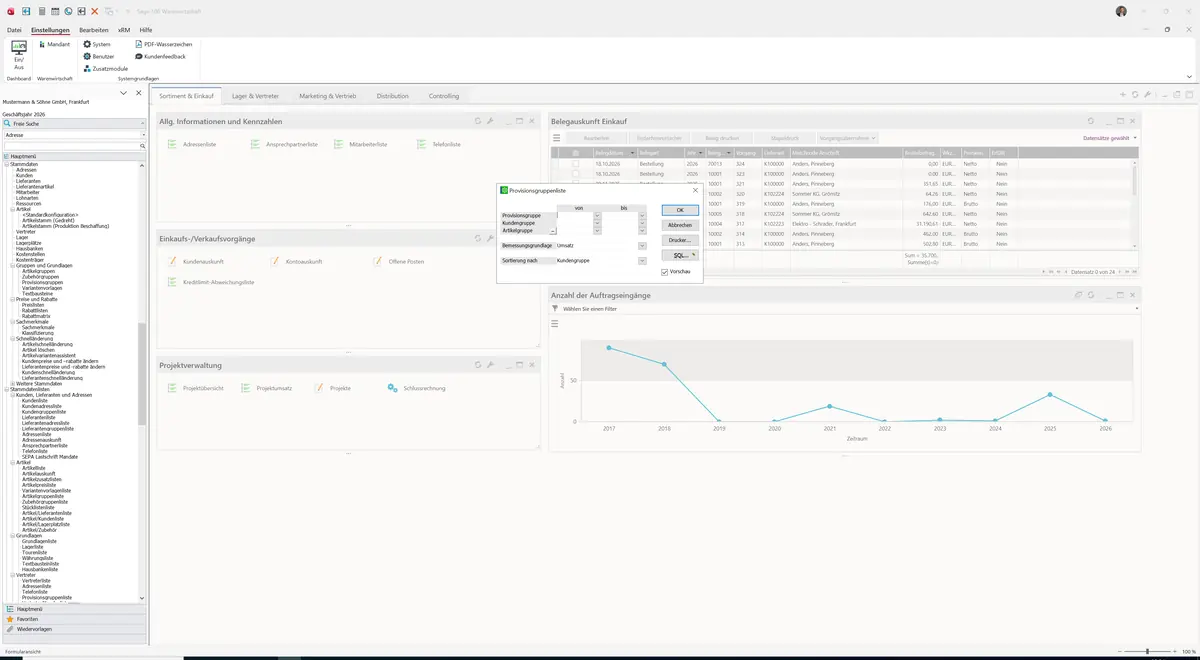Open Benutzer settings in the ribbon
Viewport: 1200px width, 660px height.
[x=99, y=56]
